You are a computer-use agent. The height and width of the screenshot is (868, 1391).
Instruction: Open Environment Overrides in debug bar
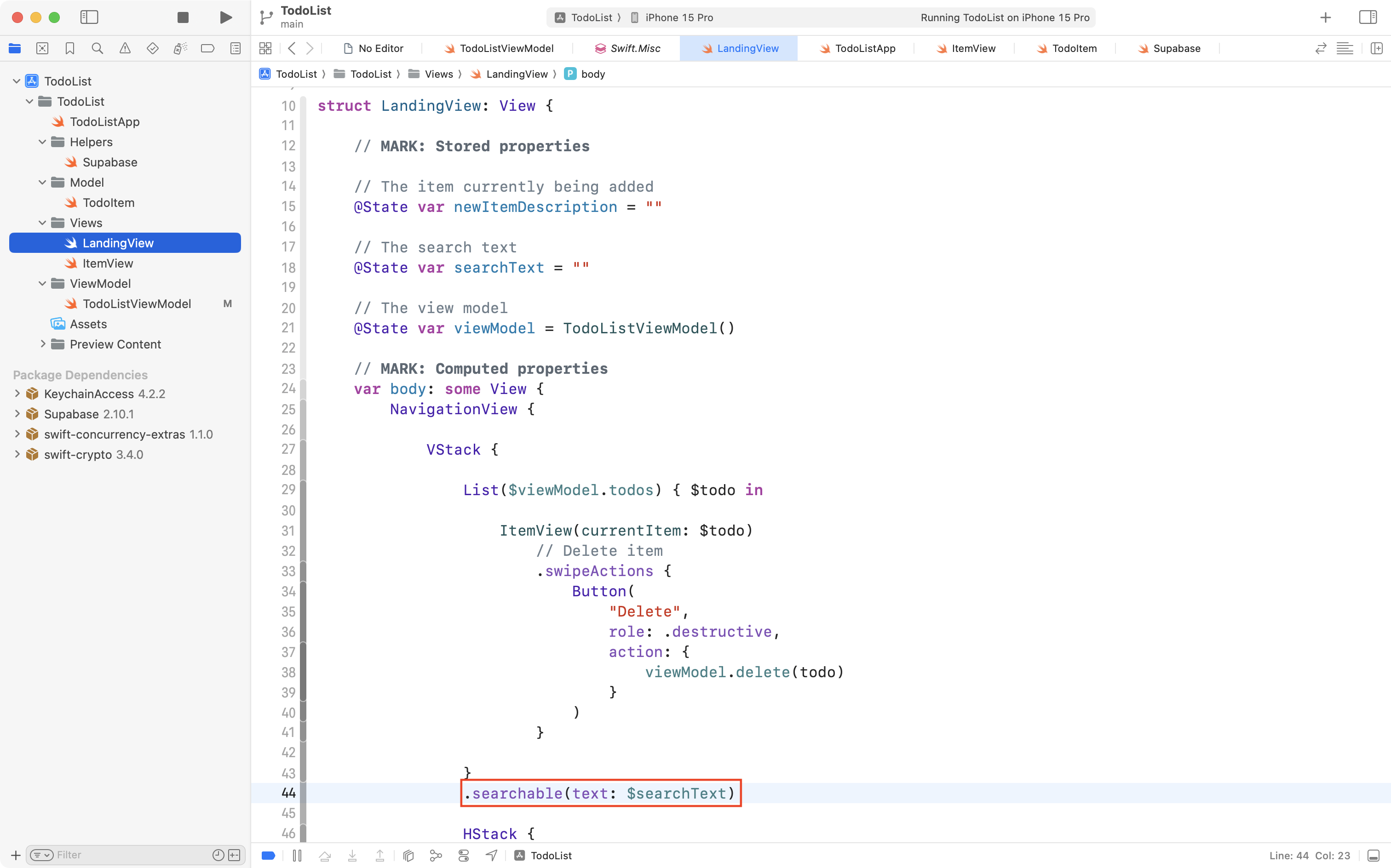(x=464, y=855)
